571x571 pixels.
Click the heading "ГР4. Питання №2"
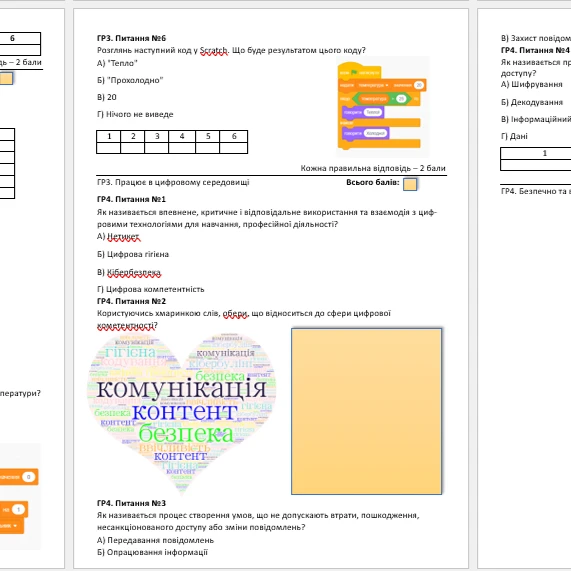click(x=131, y=301)
